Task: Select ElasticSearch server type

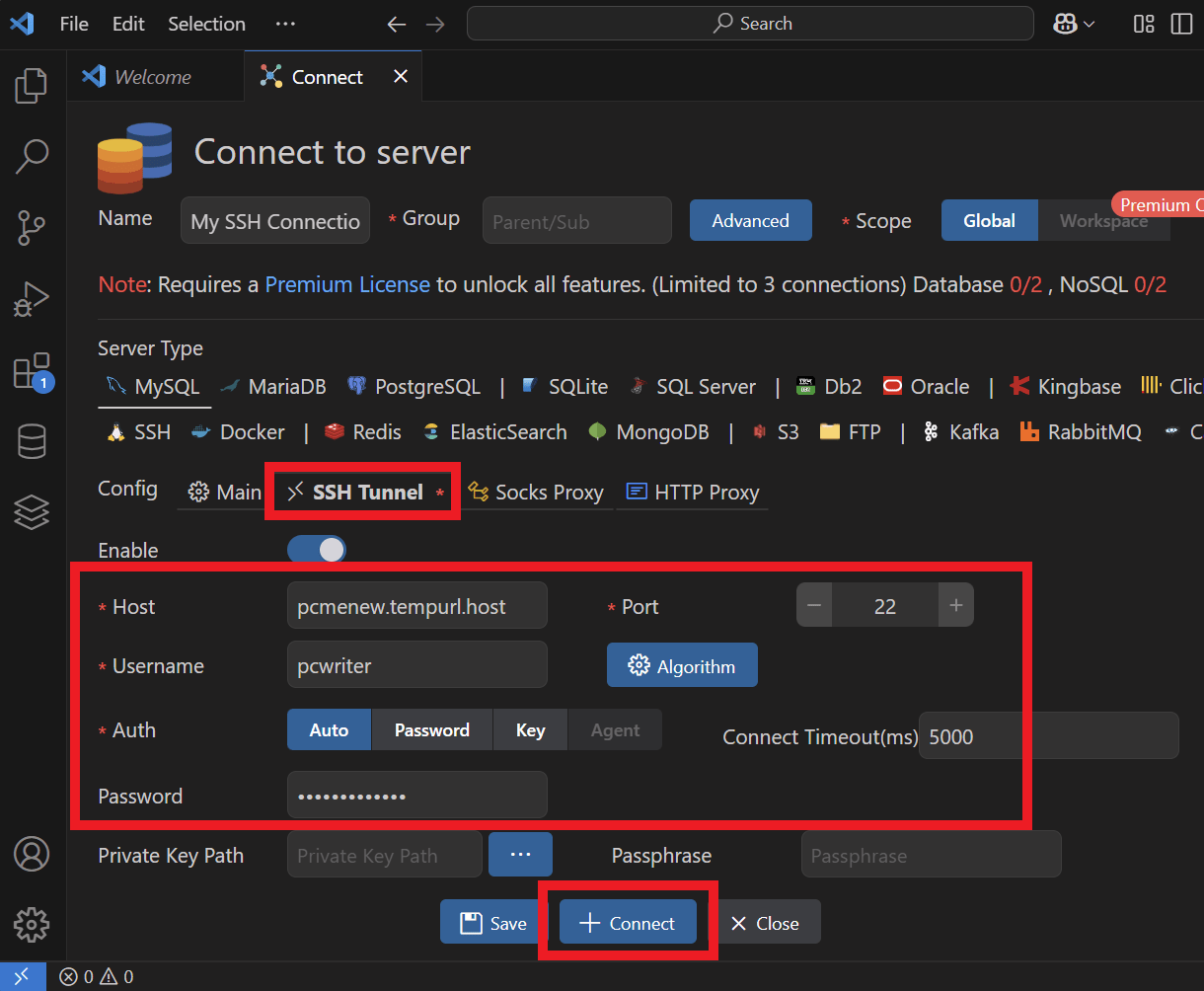Action: tap(494, 432)
